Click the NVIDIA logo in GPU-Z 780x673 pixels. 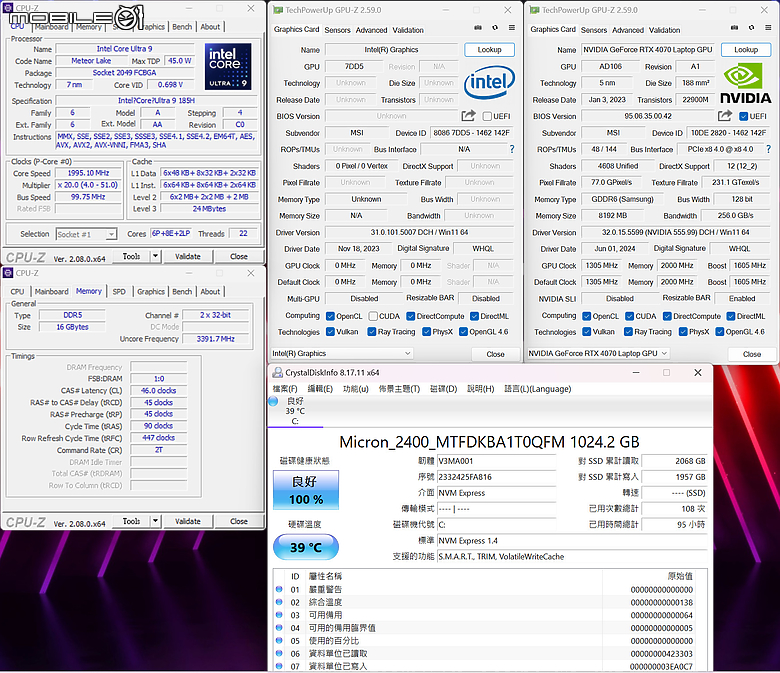tap(746, 83)
